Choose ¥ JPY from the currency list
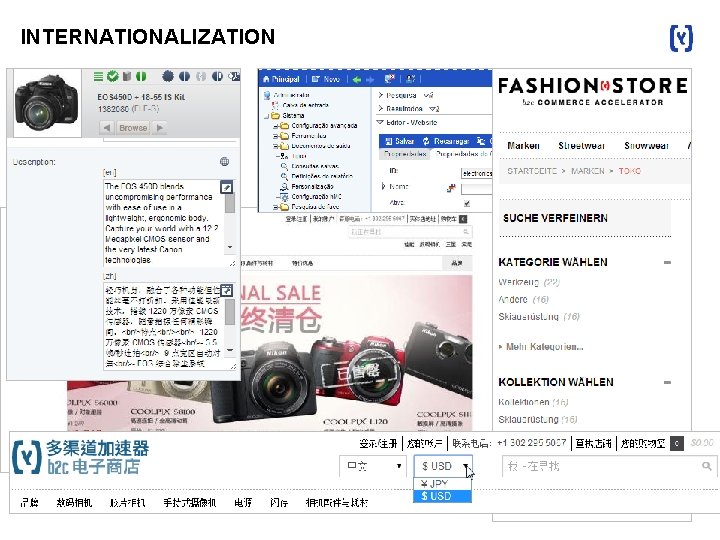Image resolution: width=720 pixels, height=540 pixels. pos(442,484)
